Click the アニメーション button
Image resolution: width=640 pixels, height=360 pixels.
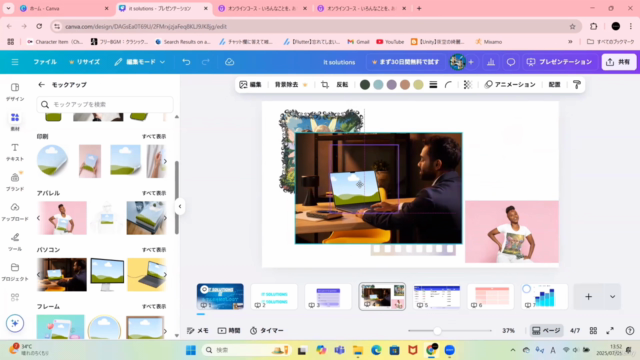[x=510, y=84]
